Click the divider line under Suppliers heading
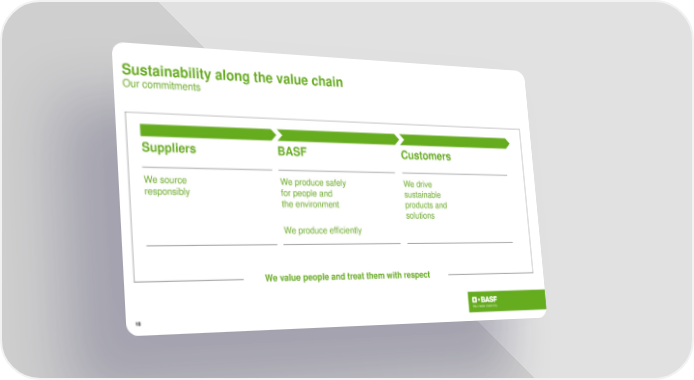The width and height of the screenshot is (694, 380). tap(207, 169)
